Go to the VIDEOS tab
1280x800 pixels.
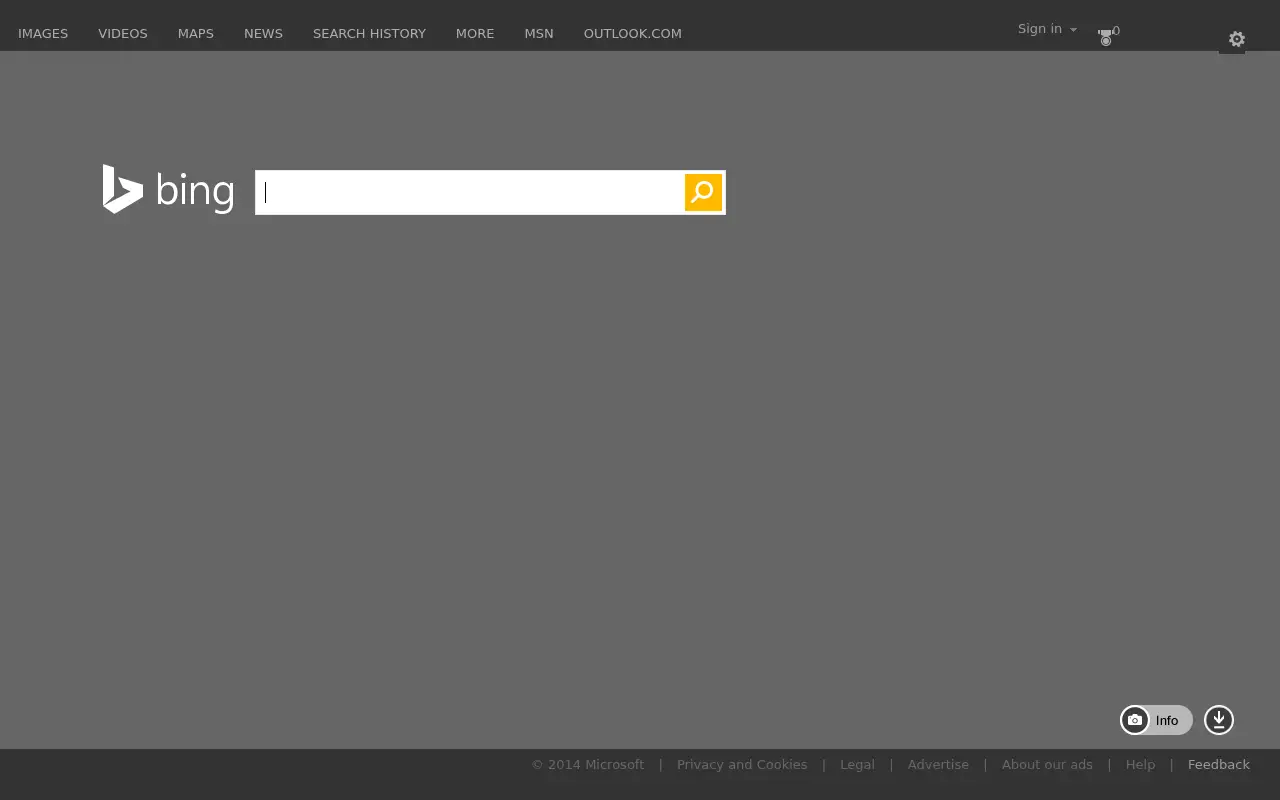(x=123, y=33)
